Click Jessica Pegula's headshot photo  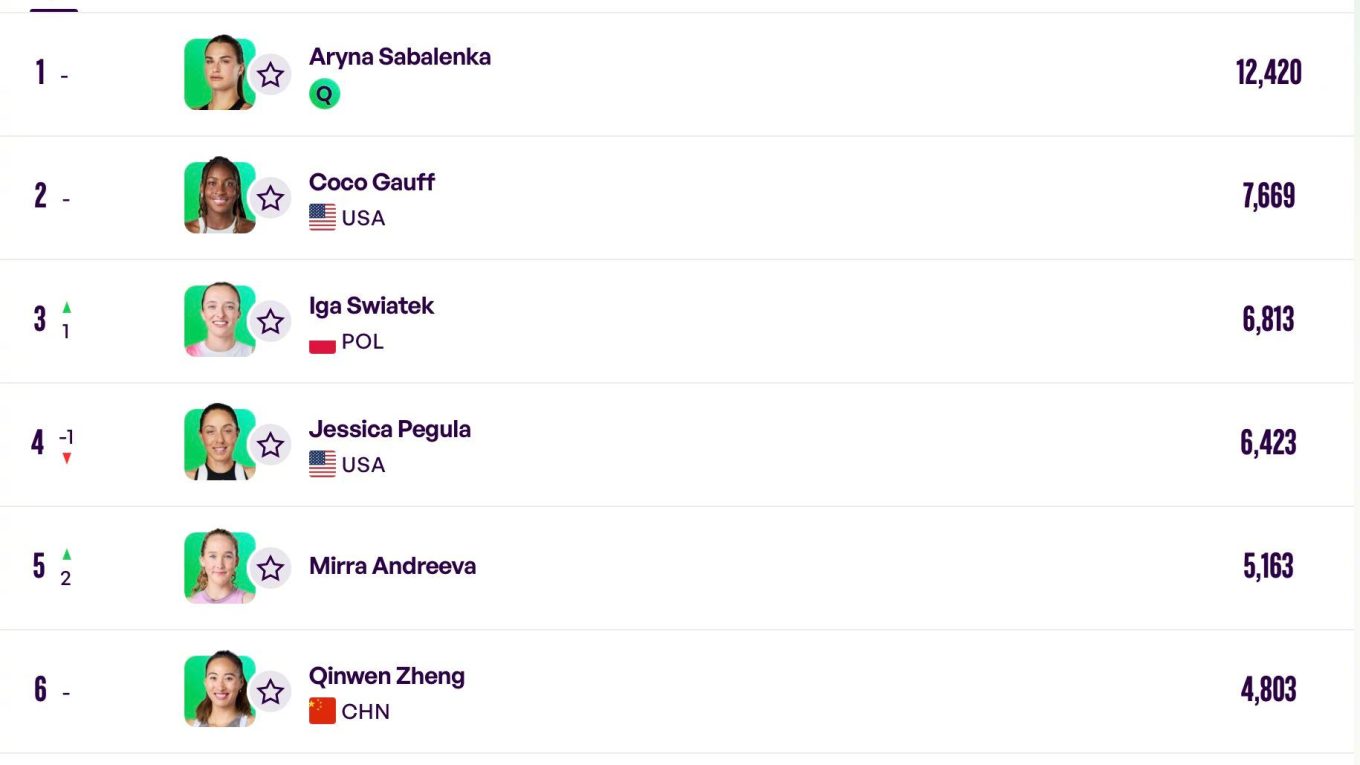point(219,444)
